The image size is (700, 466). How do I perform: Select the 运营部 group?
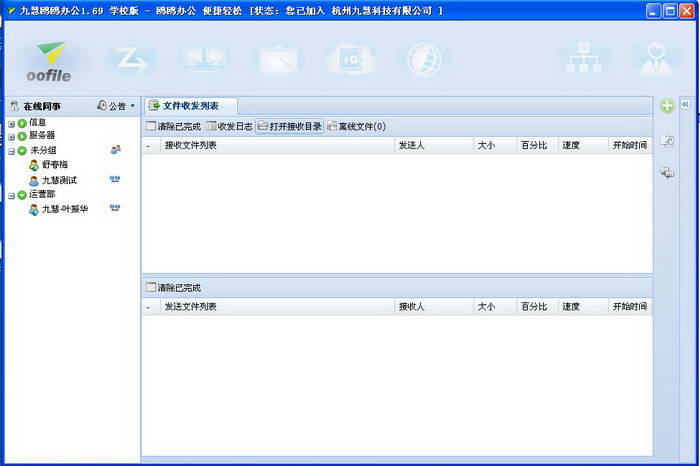(x=42, y=194)
